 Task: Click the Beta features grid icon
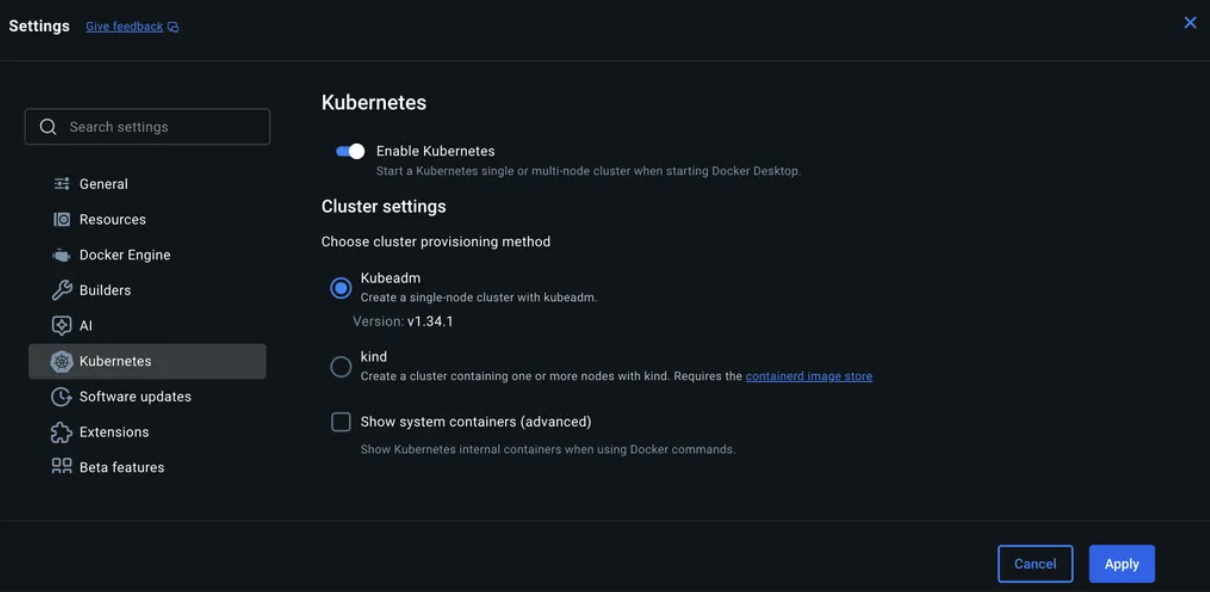(62, 467)
